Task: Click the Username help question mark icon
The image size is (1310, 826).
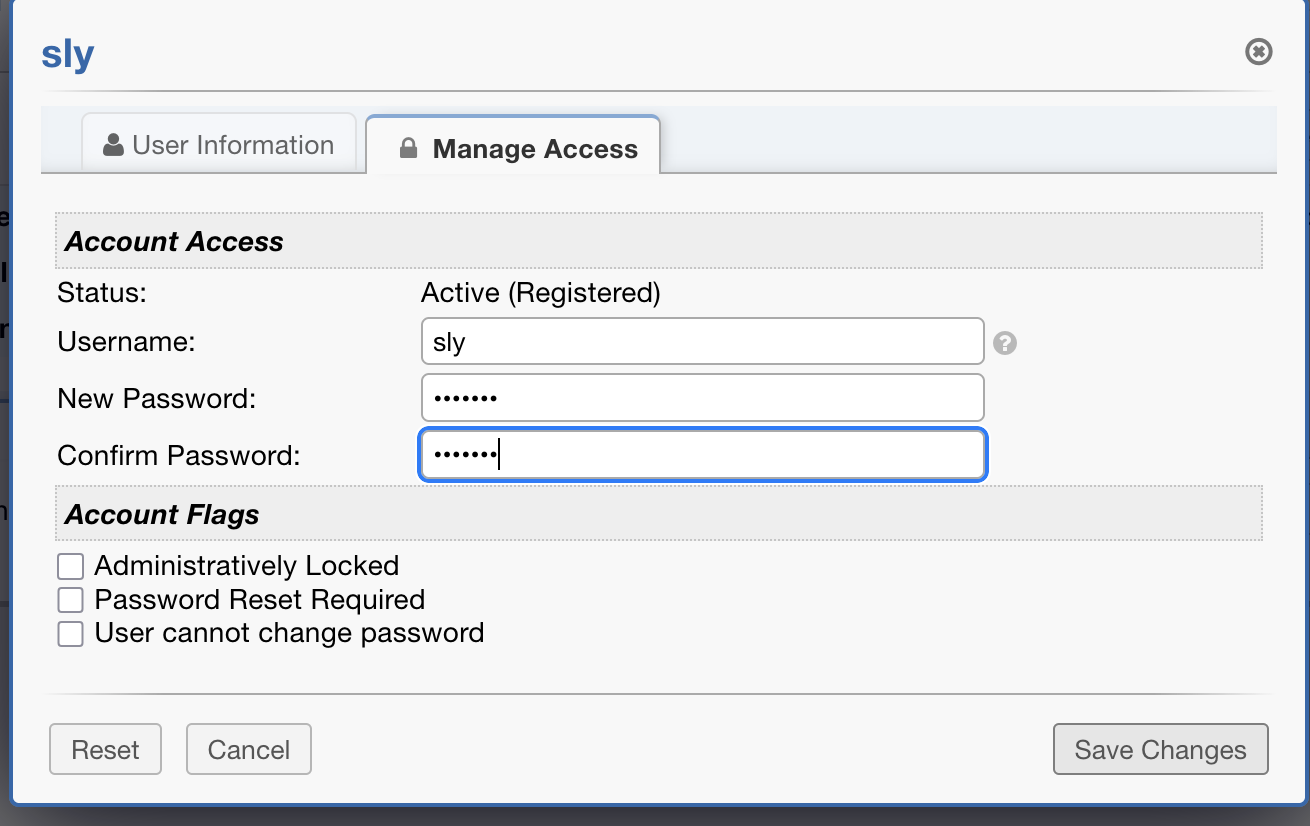Action: [x=1005, y=343]
